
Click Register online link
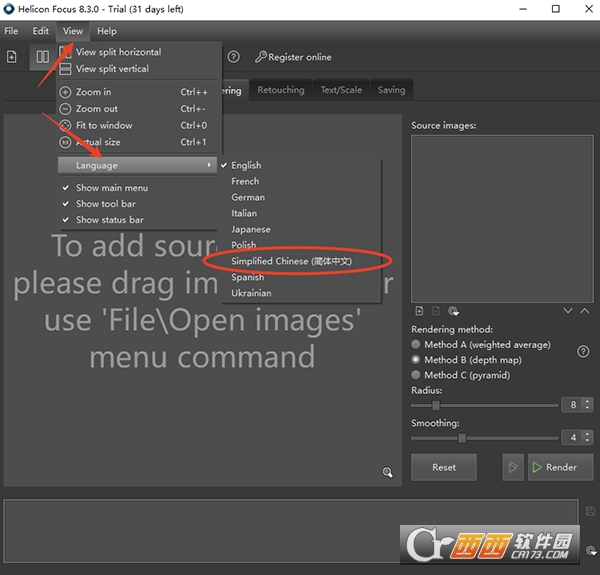click(300, 57)
